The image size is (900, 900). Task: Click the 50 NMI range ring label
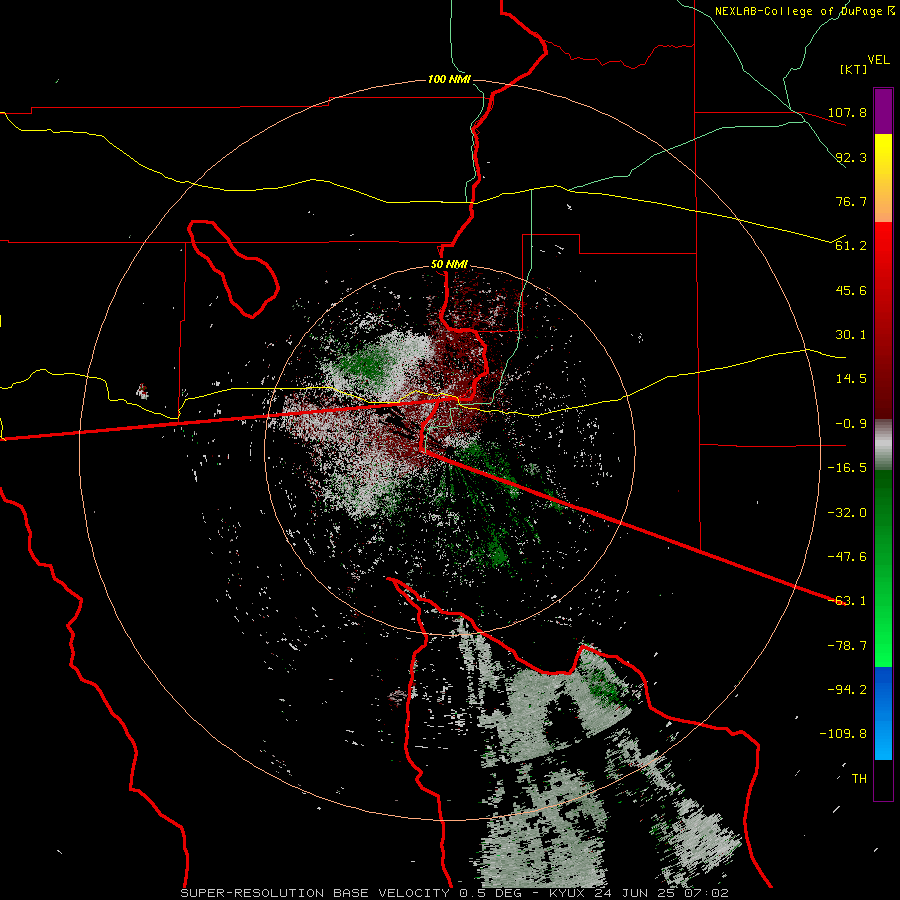(449, 265)
